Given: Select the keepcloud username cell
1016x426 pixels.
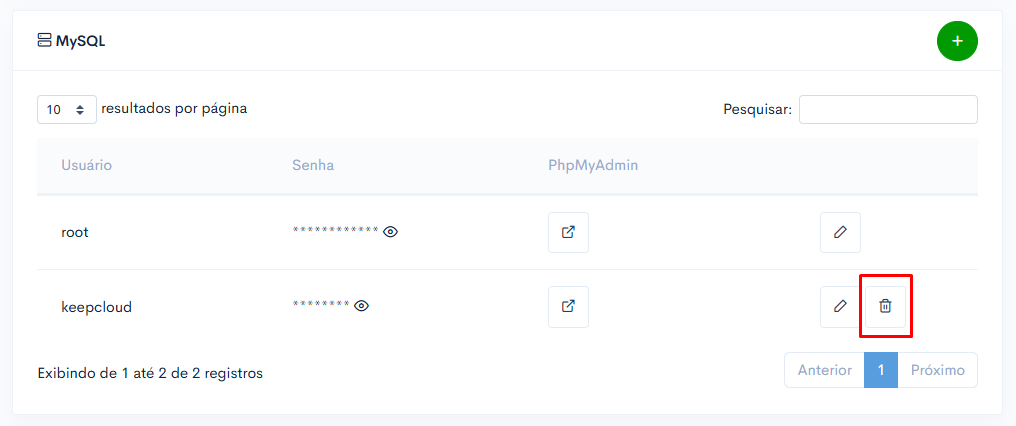Looking at the screenshot, I should pyautogui.click(x=97, y=307).
